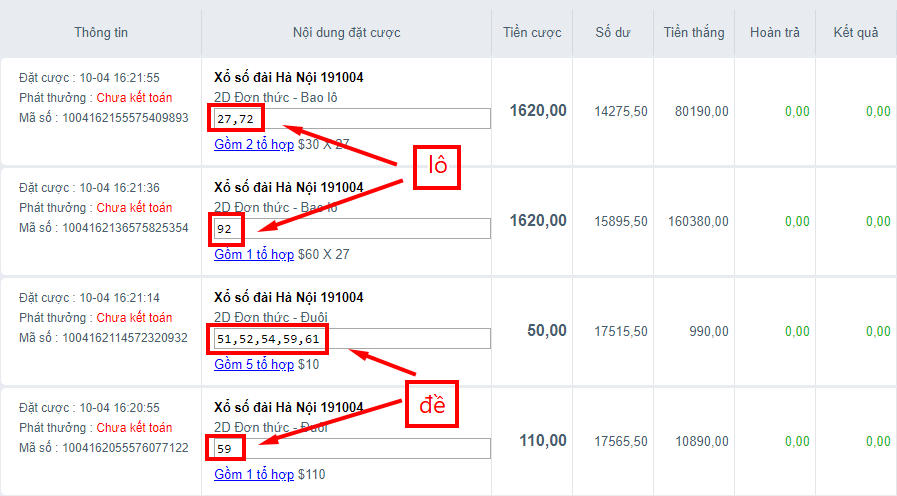Click the 160380,00 winnings amount
897x496 pixels.
(695, 221)
